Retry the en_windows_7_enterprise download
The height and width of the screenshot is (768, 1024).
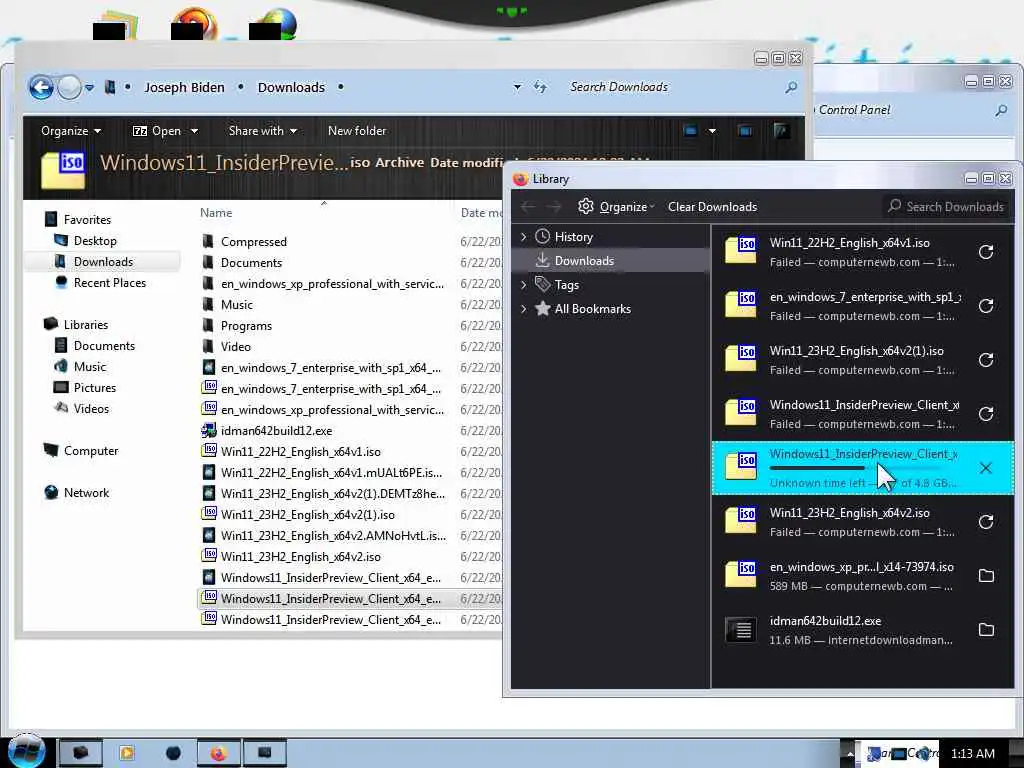coord(986,306)
